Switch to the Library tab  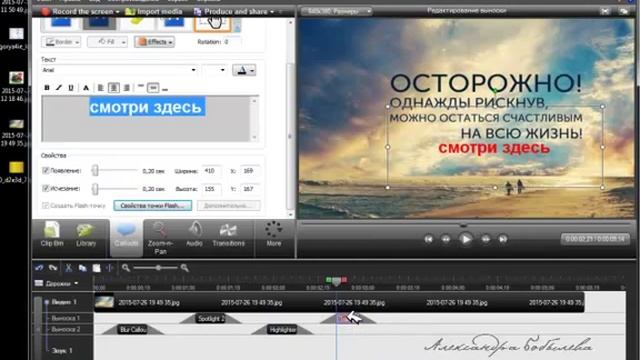[x=86, y=234]
